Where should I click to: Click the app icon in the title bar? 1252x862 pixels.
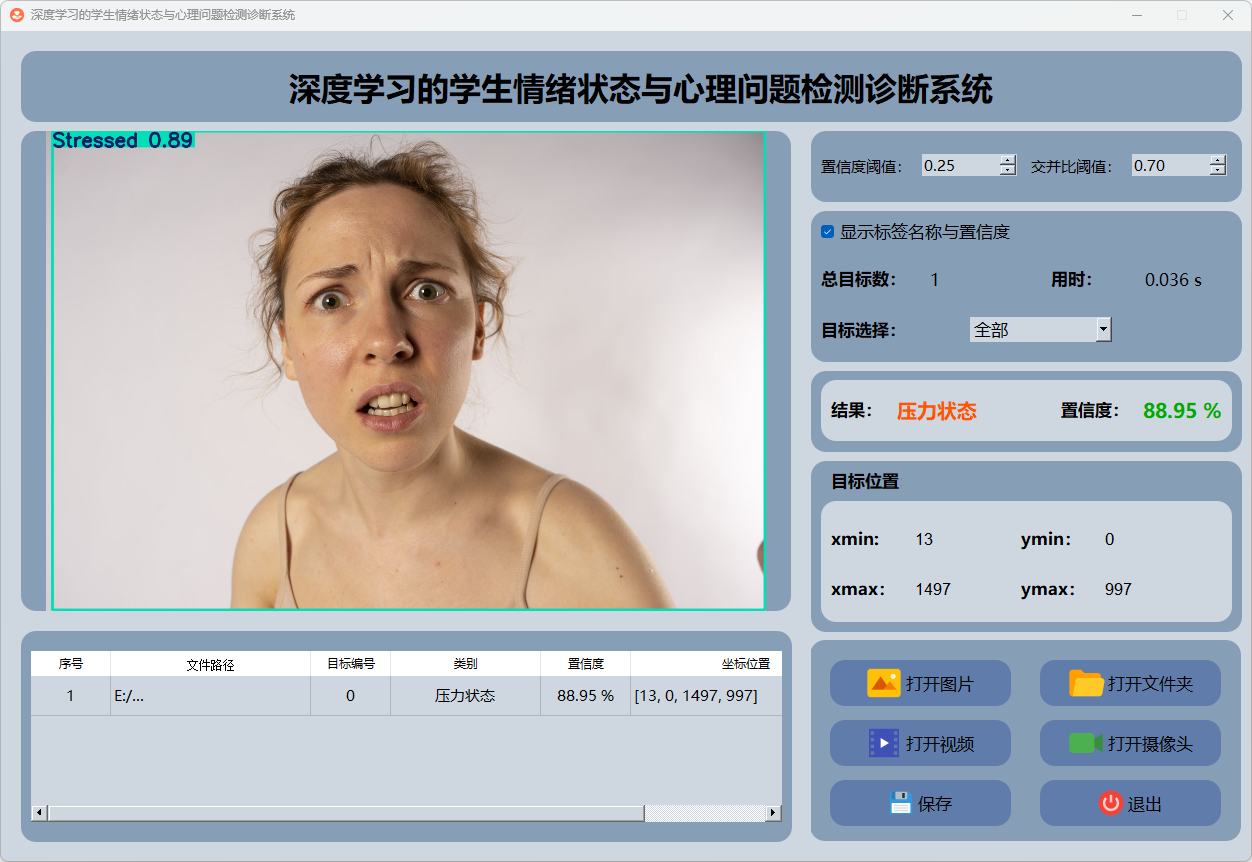click(x=17, y=15)
